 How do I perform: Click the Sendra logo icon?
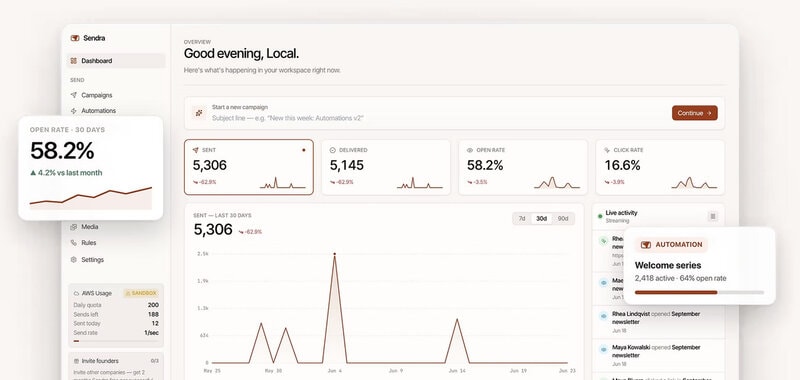pyautogui.click(x=74, y=38)
